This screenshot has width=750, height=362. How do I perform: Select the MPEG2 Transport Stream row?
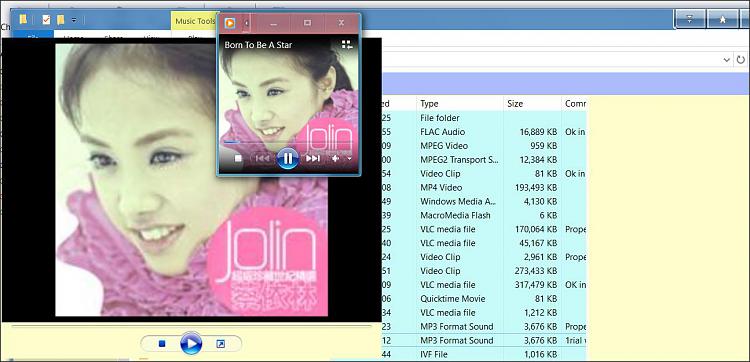(484, 159)
